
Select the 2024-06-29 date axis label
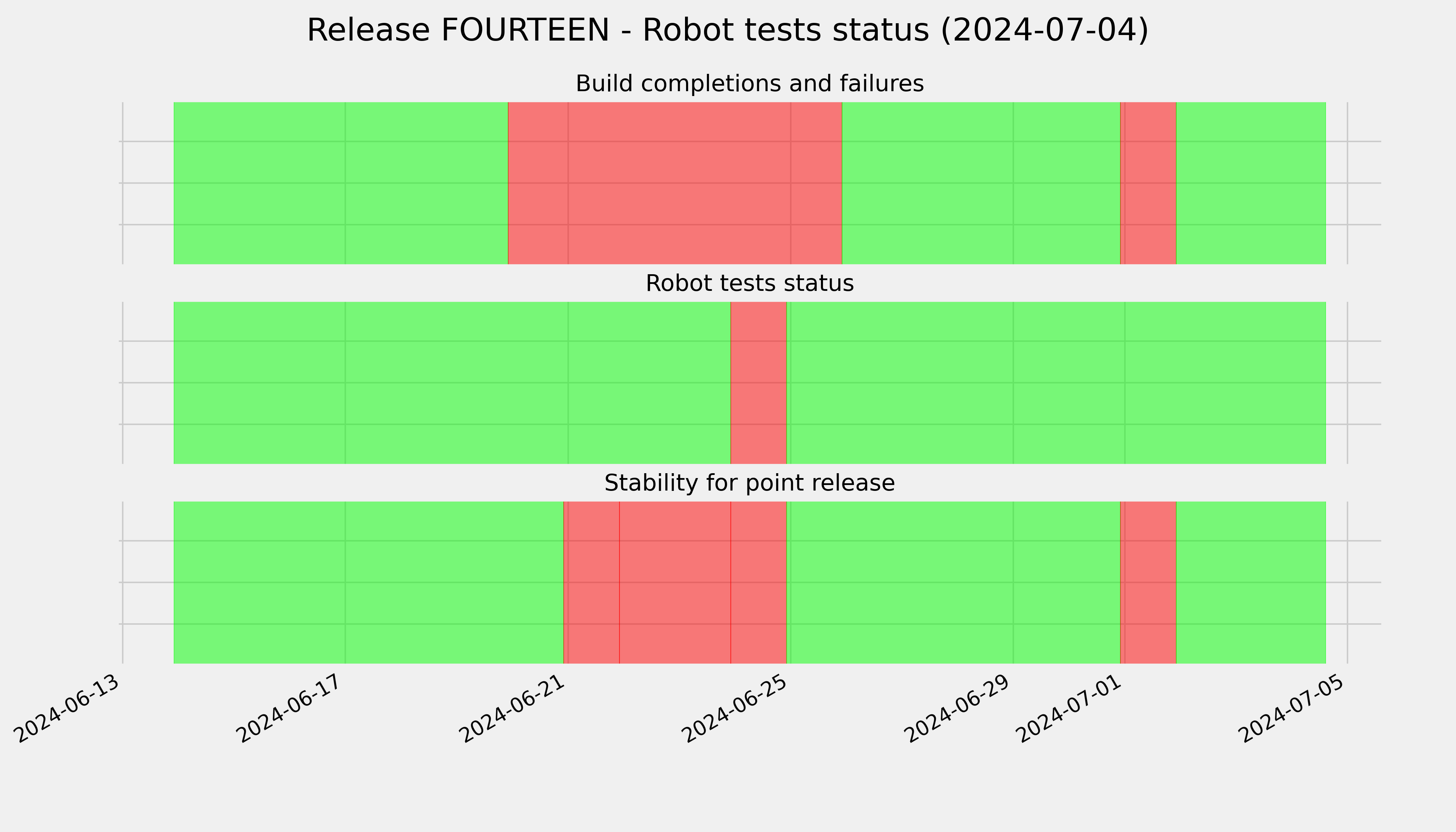[959, 708]
